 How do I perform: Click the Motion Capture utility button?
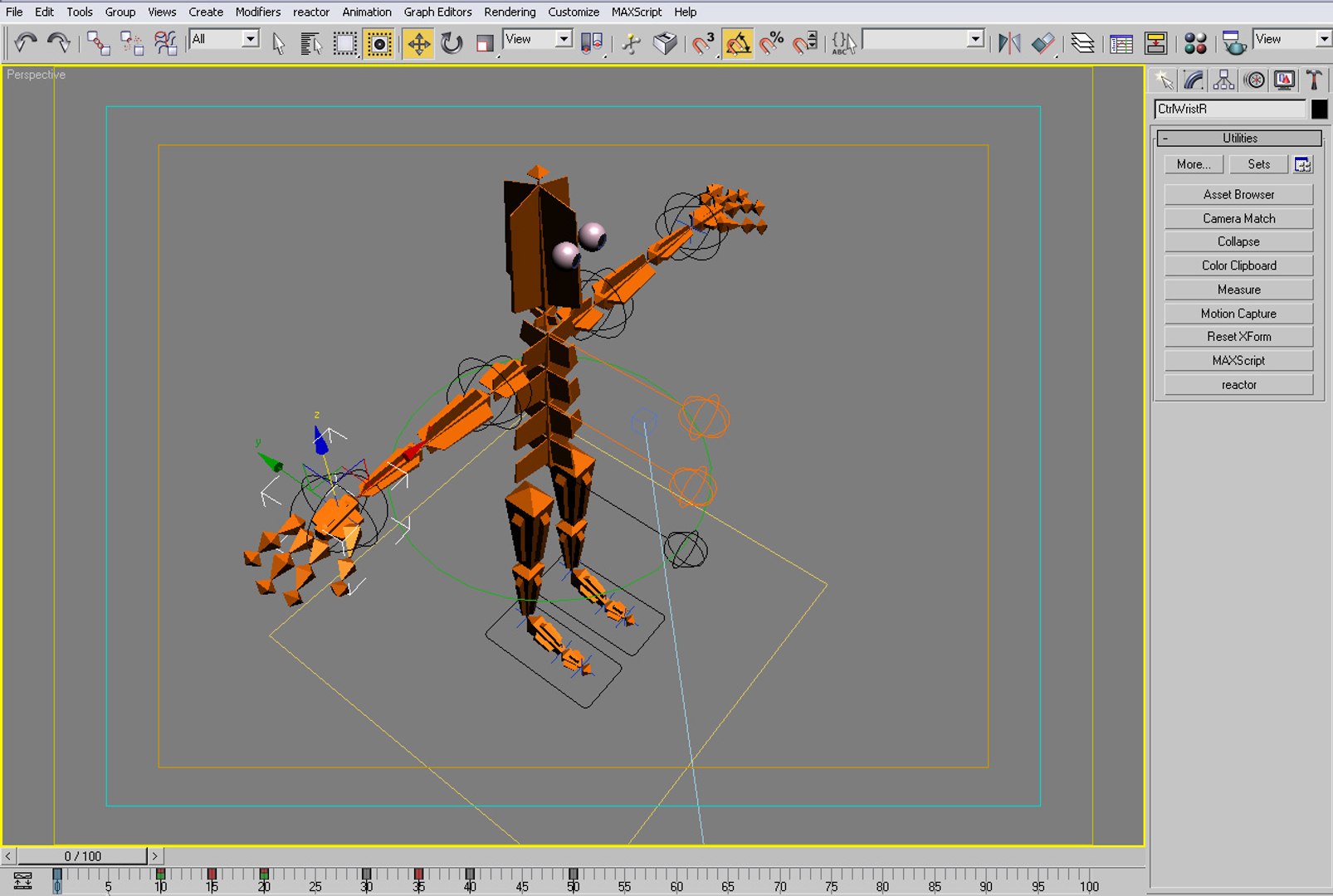1238,313
